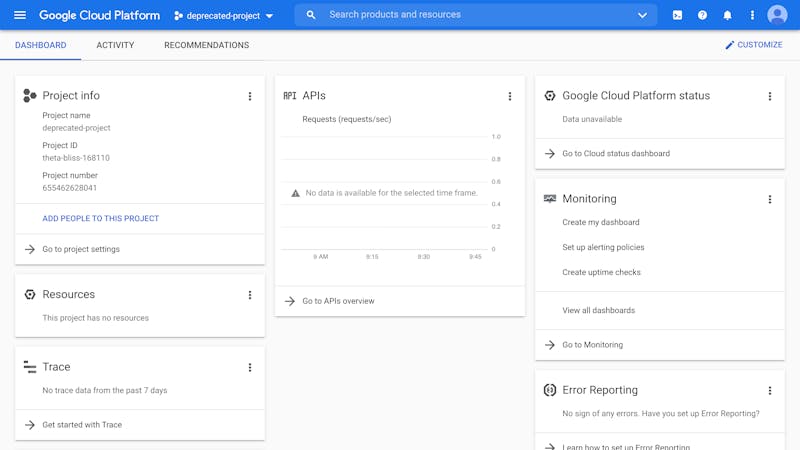Image resolution: width=800 pixels, height=450 pixels.
Task: Click the Trace card icon
Action: (x=30, y=367)
